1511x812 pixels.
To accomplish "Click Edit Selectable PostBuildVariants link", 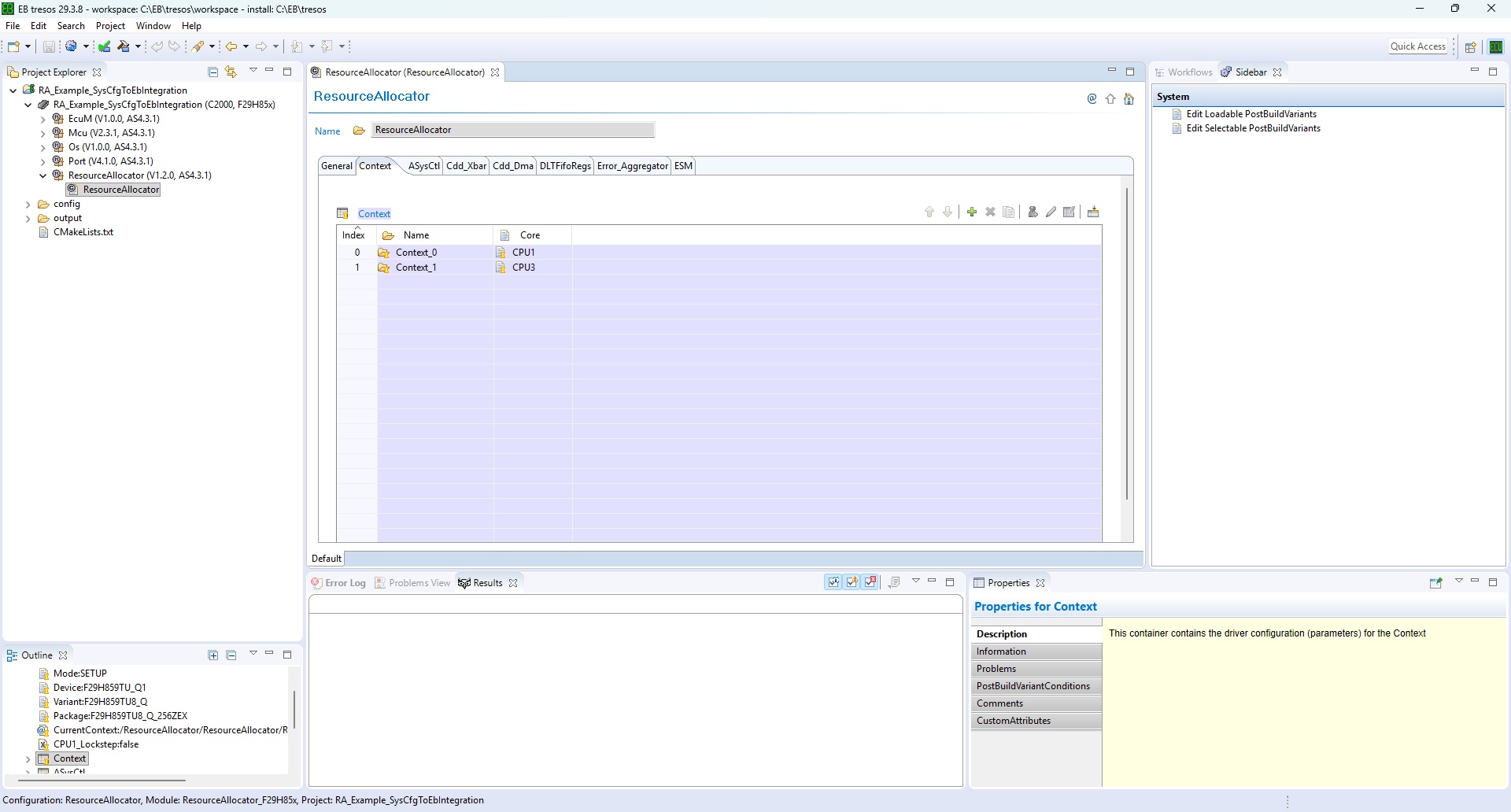I will point(1254,128).
